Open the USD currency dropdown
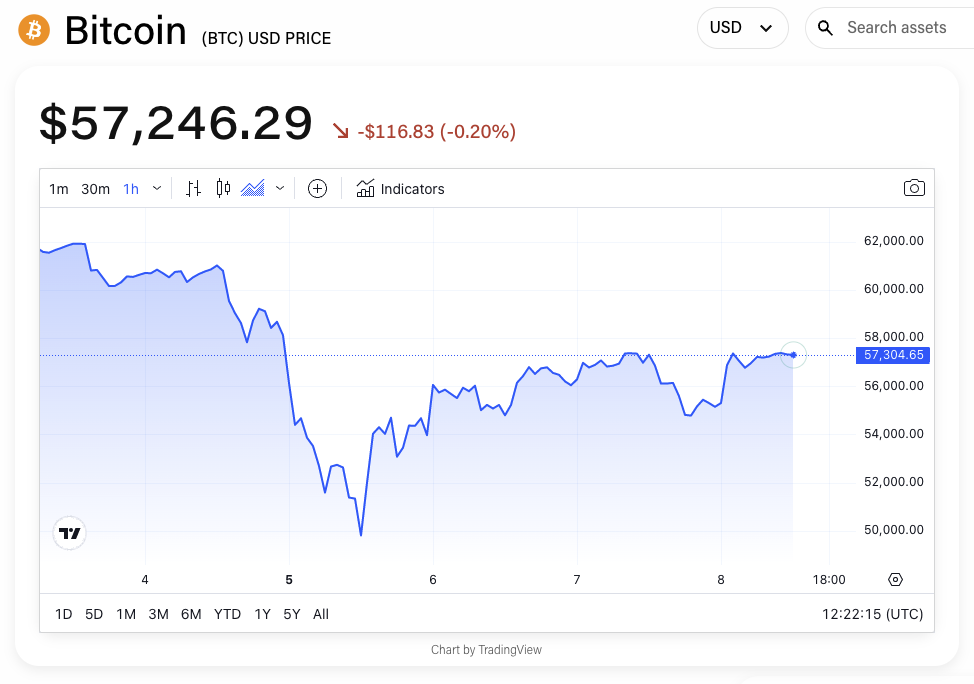 pos(742,28)
